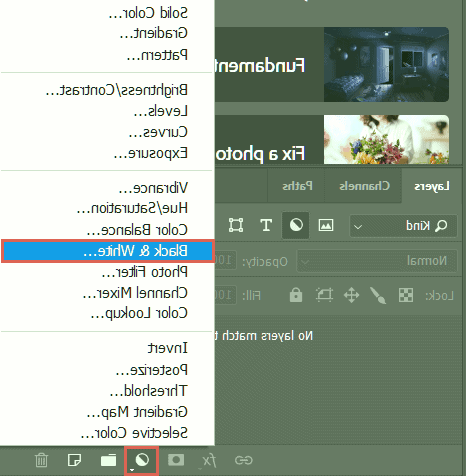Toggle the adjustment layer filter icon
466x476 pixels.
pyautogui.click(x=296, y=225)
